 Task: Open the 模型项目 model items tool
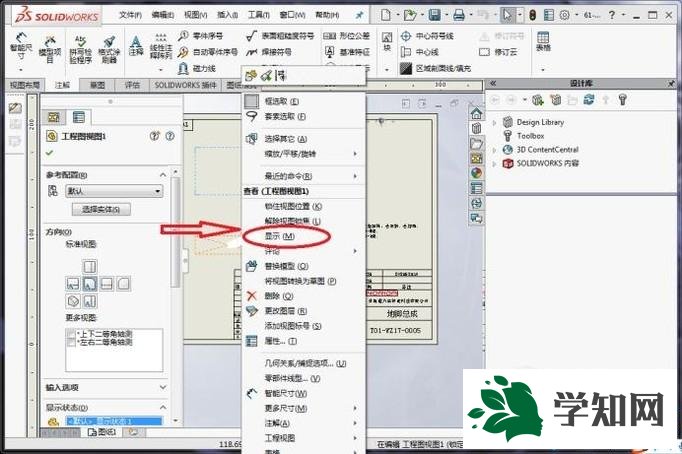pos(50,49)
